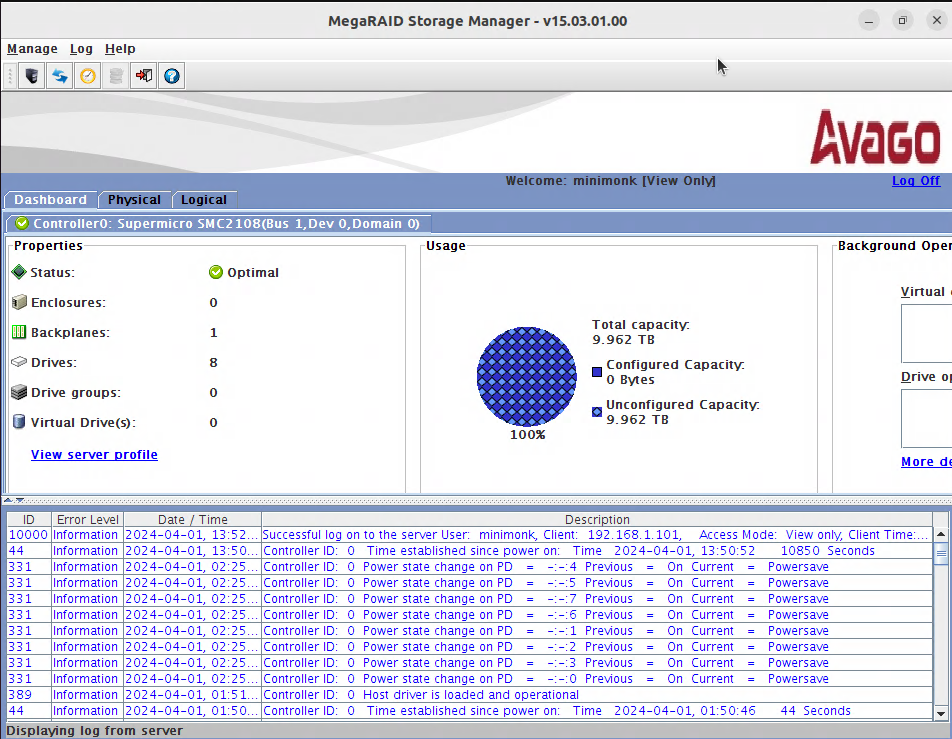Click the Virtual Drive(s) cylinder icon

19,422
